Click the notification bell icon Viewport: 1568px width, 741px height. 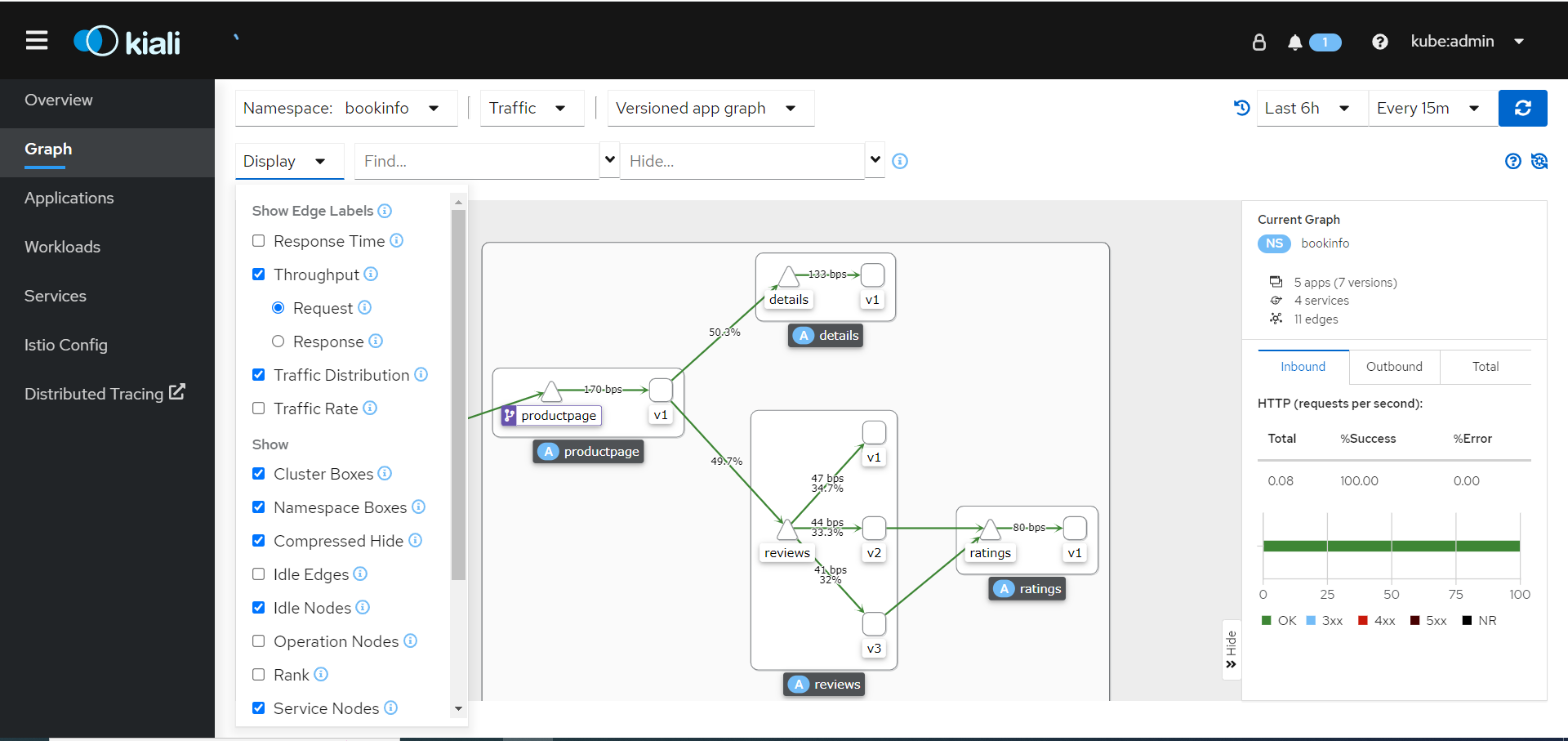1294,42
